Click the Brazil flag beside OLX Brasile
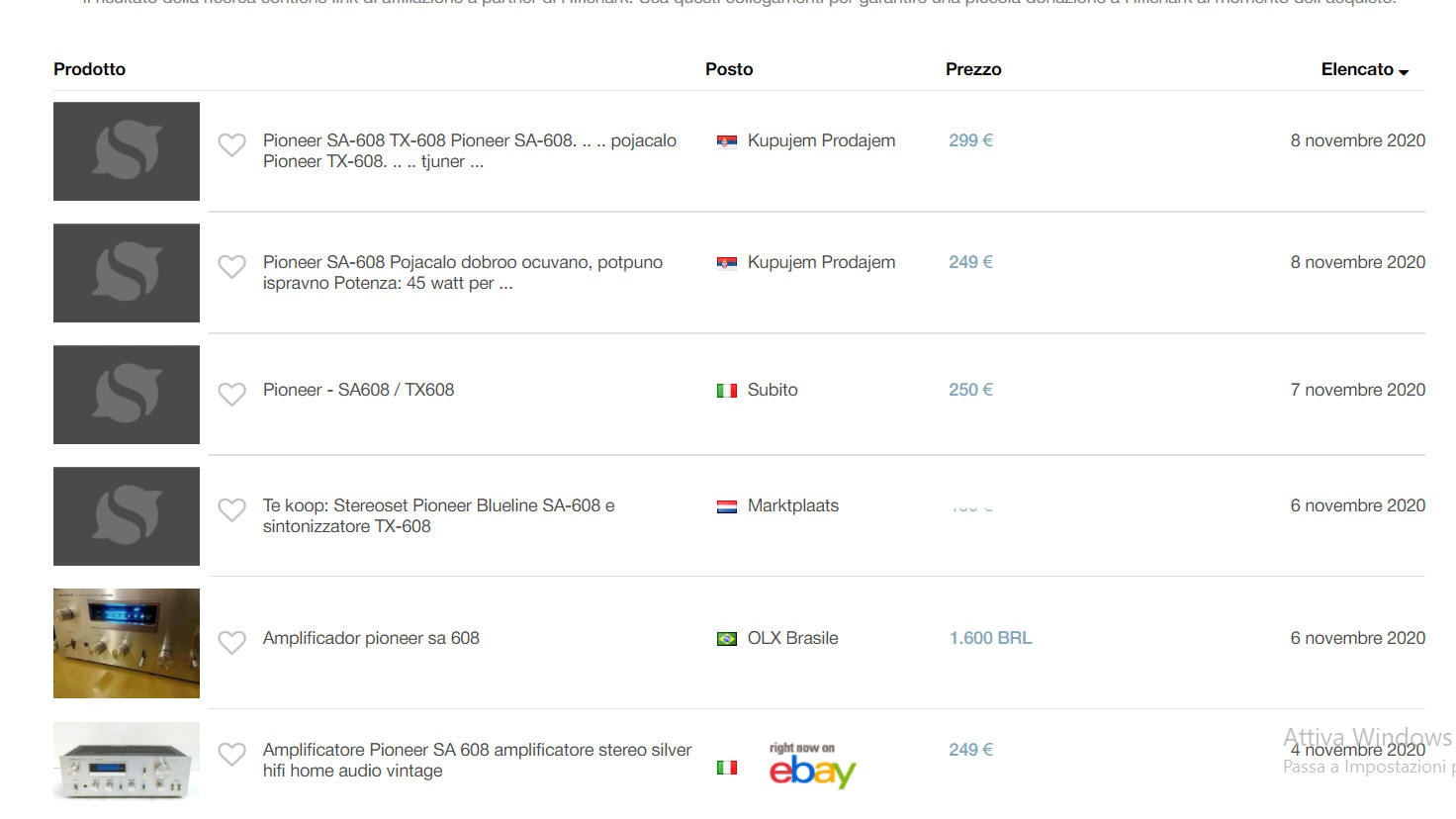The height and width of the screenshot is (819, 1456). click(x=726, y=639)
